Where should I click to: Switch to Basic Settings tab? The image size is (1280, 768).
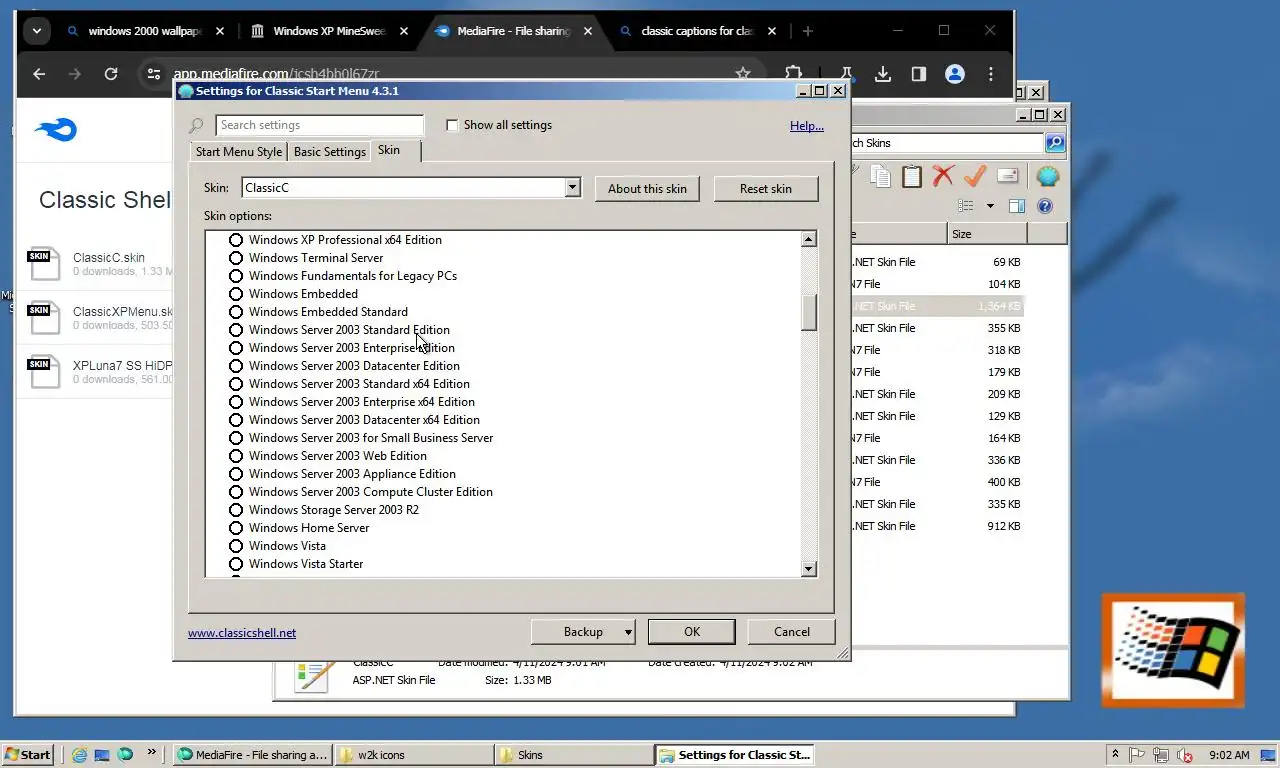[329, 152]
